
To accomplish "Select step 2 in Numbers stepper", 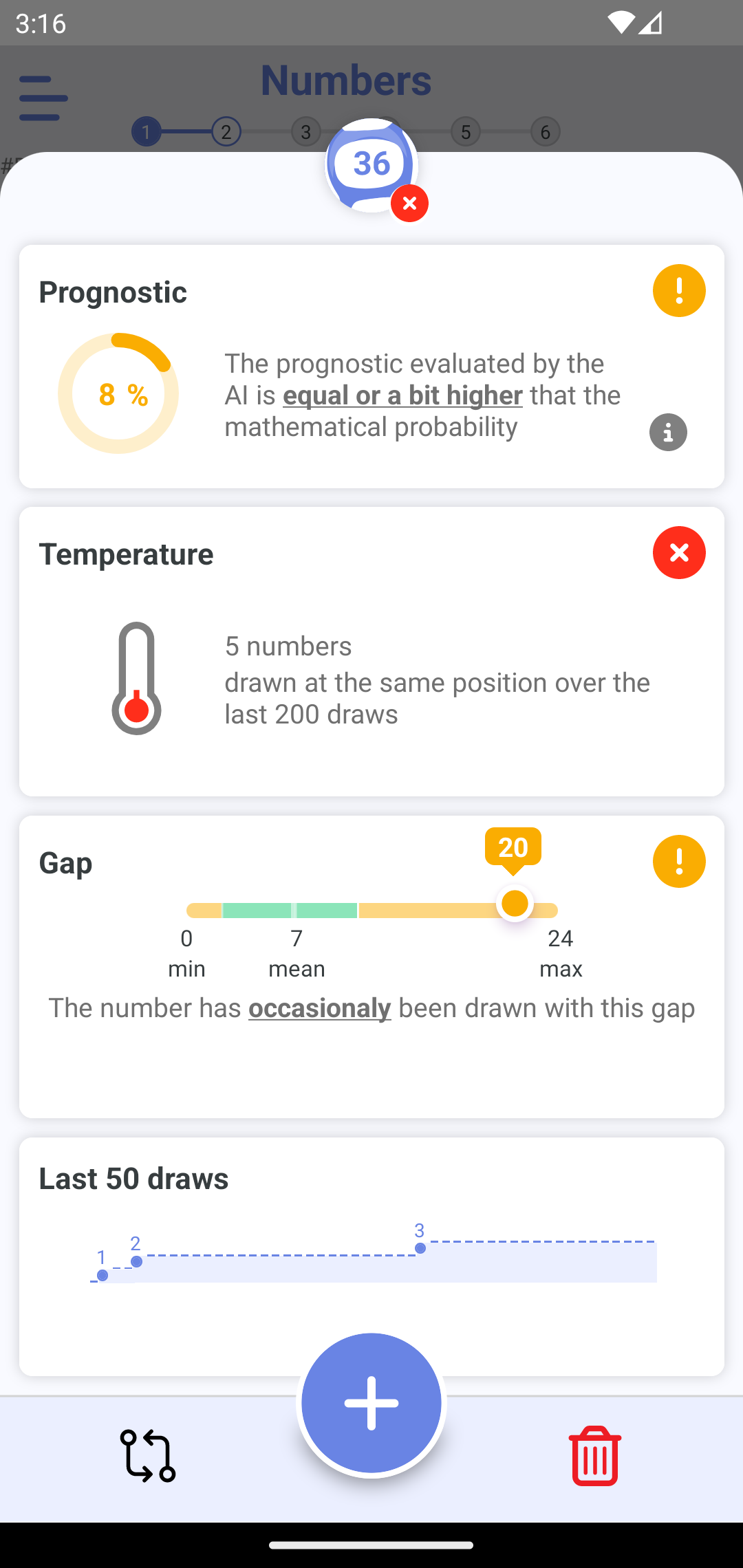I will [x=226, y=131].
